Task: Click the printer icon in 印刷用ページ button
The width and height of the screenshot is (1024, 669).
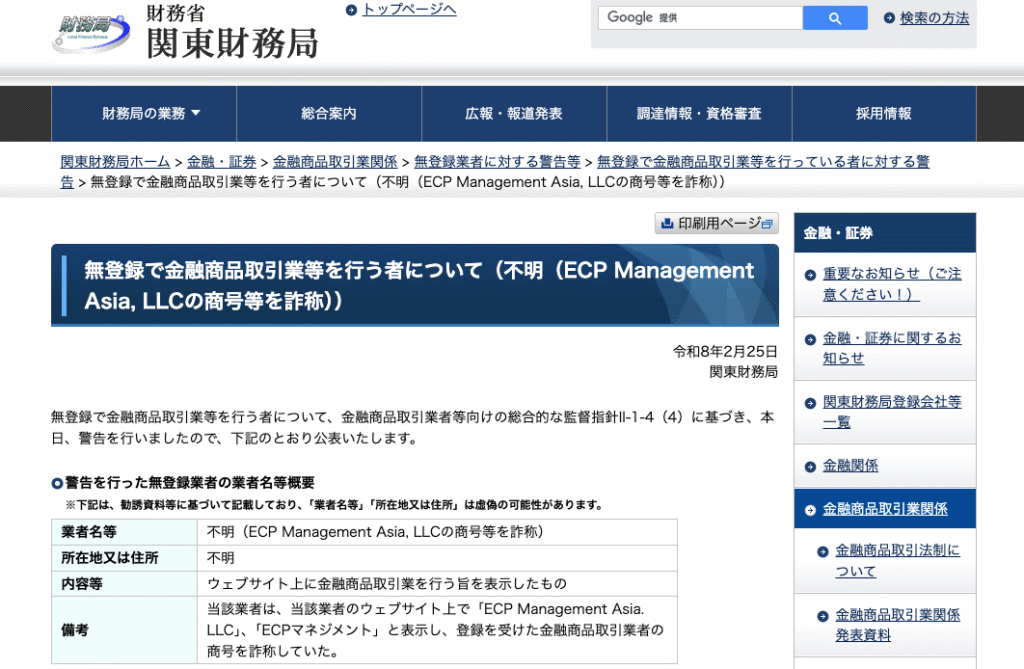Action: pos(667,223)
